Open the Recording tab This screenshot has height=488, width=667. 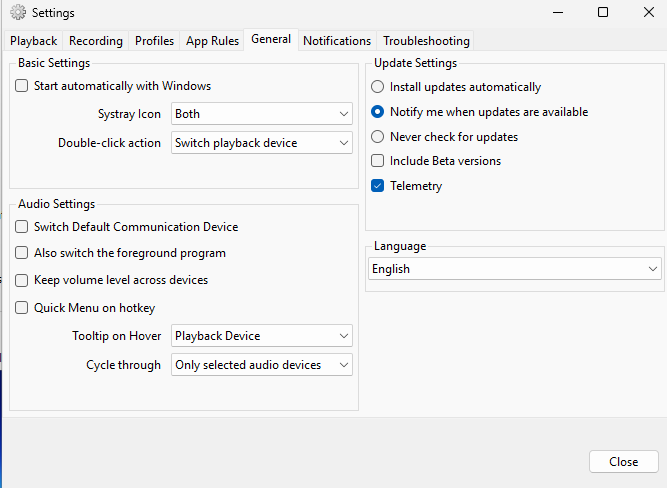pyautogui.click(x=96, y=41)
